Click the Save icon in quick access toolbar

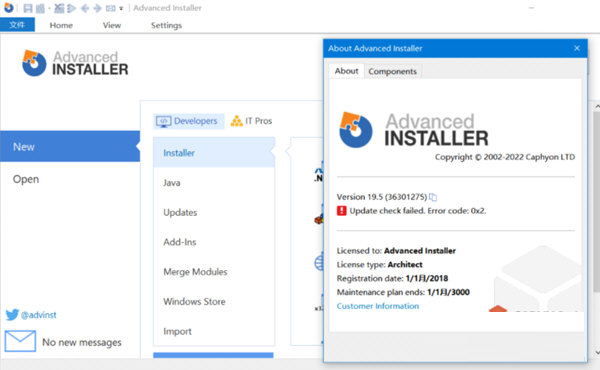coord(28,8)
